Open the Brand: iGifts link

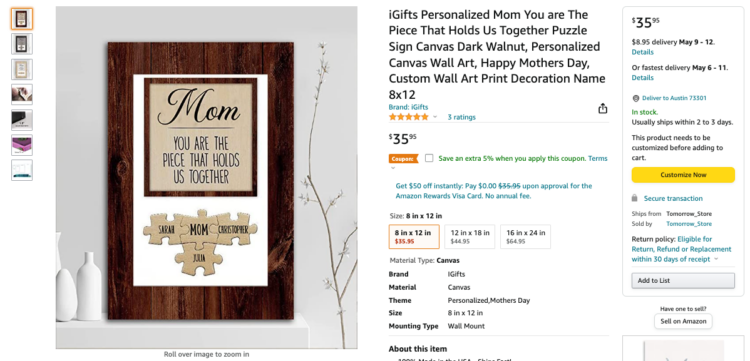point(408,107)
